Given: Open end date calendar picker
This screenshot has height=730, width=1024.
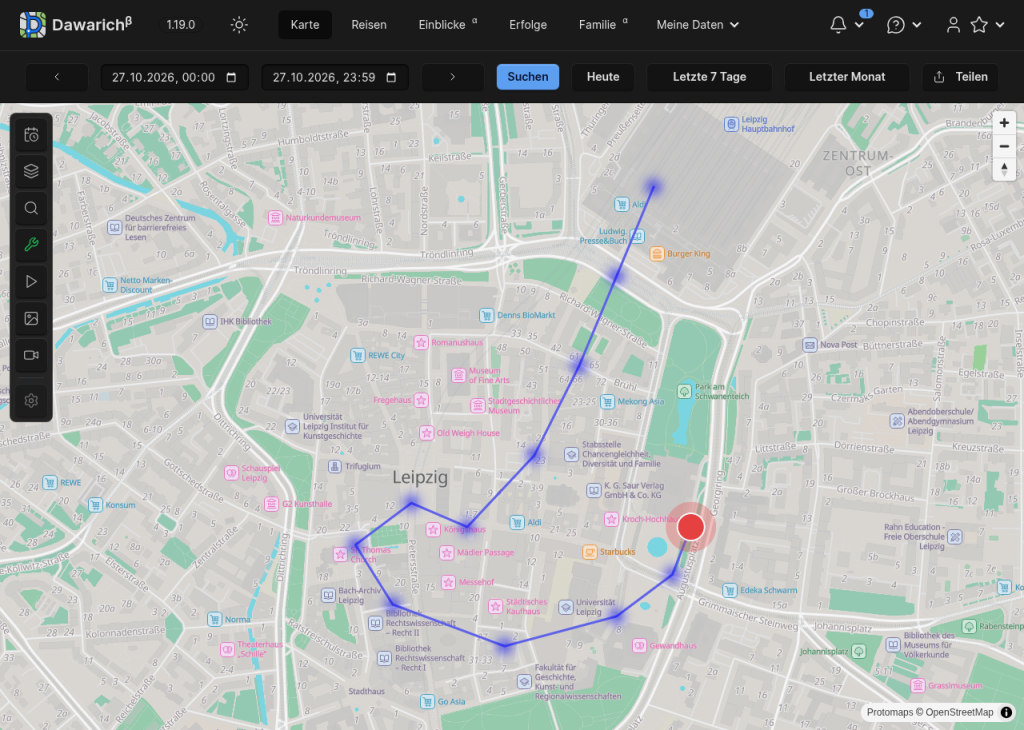Looking at the screenshot, I should point(391,77).
